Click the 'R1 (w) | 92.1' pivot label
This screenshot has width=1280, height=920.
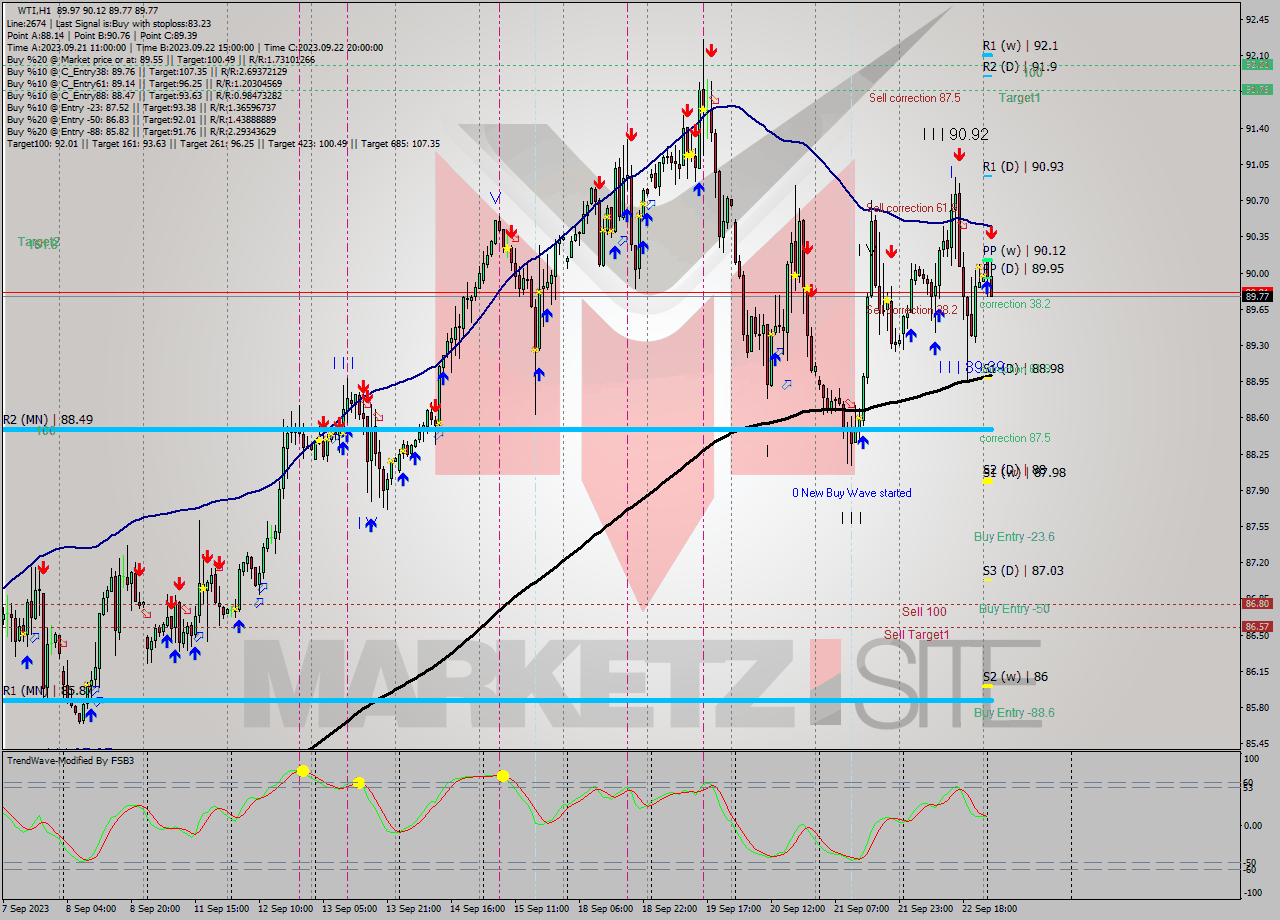coord(1020,46)
